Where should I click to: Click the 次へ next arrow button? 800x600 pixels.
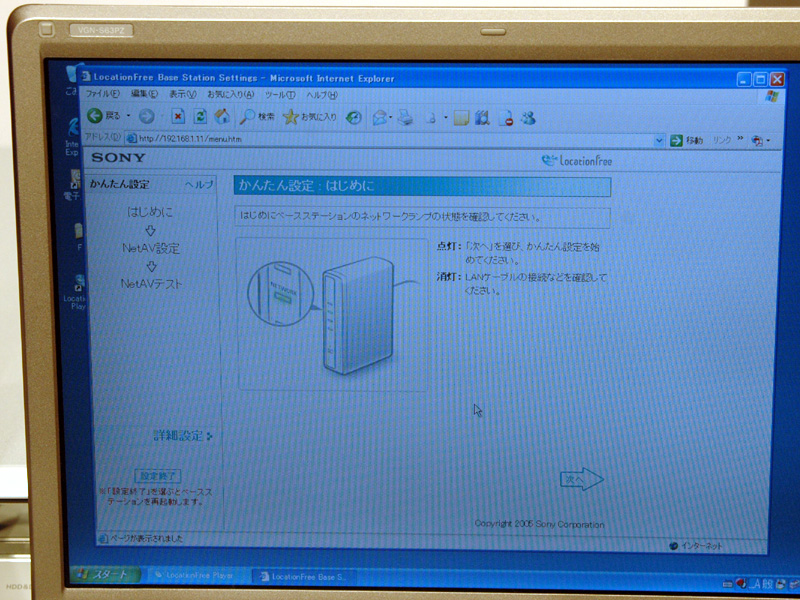click(x=582, y=479)
